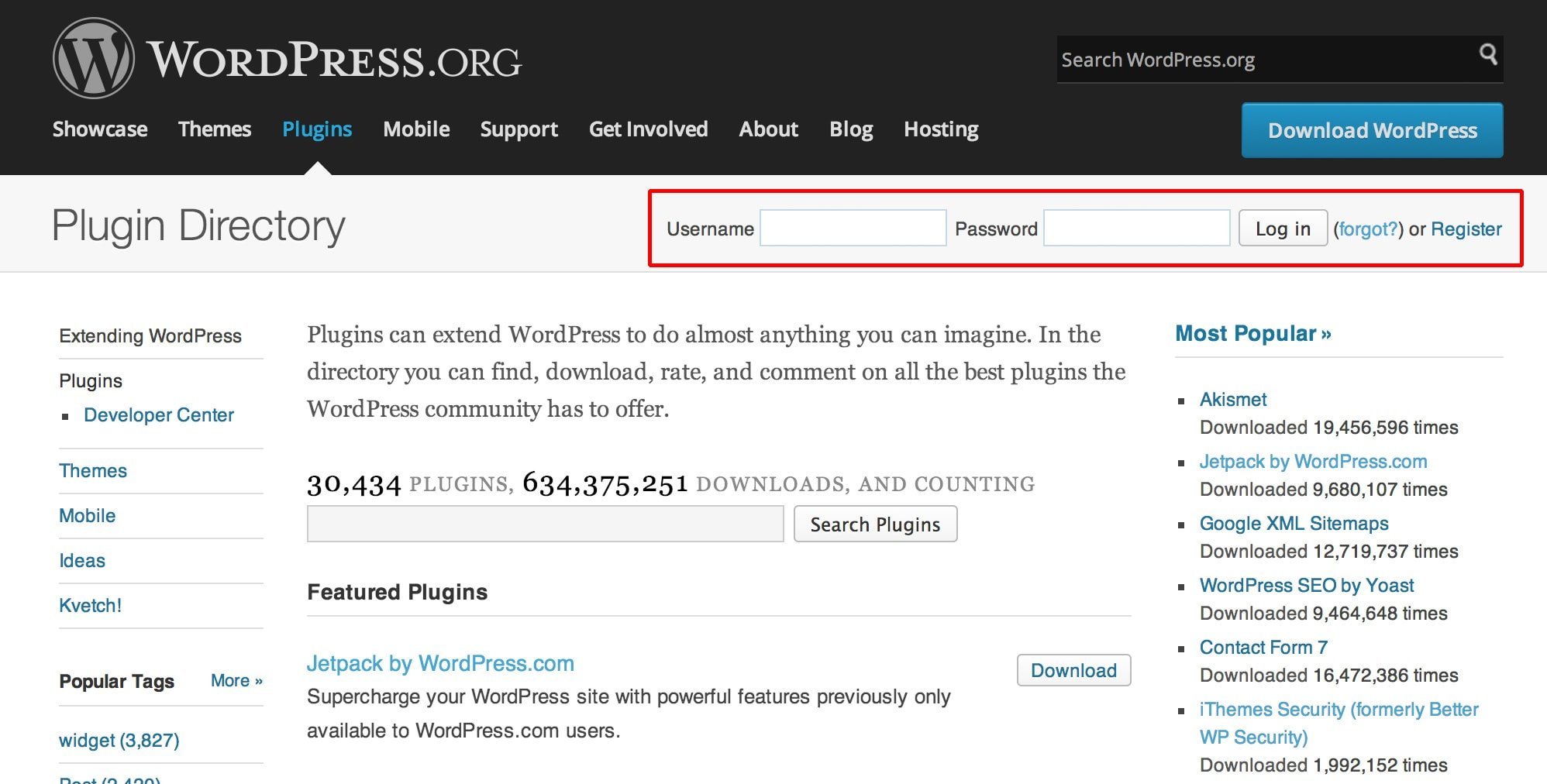1547x784 pixels.
Task: Focus the Password input field
Action: [1137, 228]
